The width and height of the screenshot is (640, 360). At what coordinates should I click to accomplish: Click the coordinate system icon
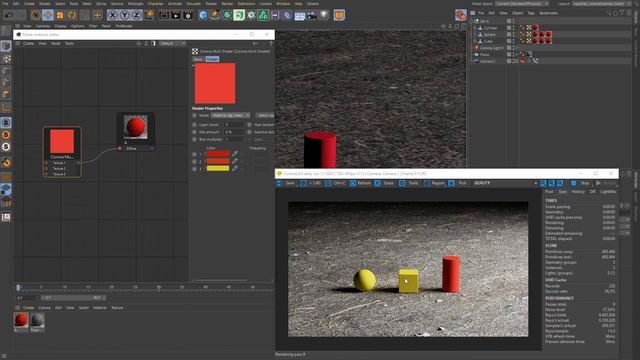point(149,16)
